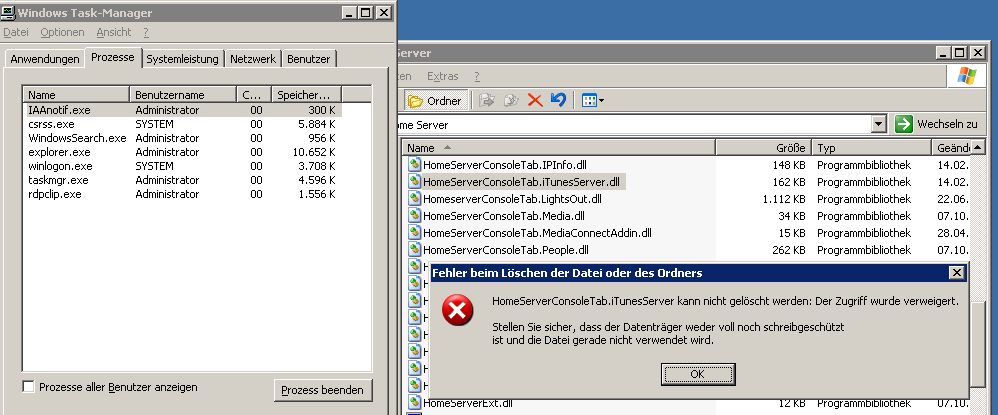Click the Wechseln zu go button

[x=936, y=124]
